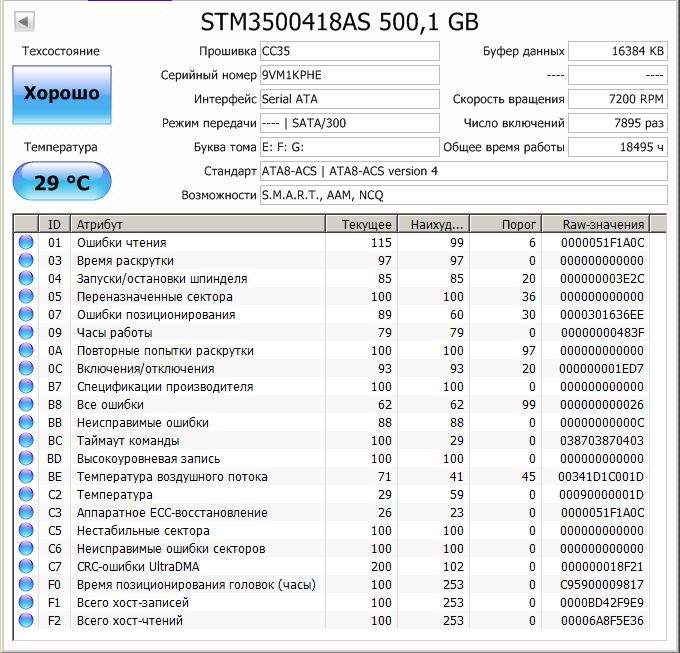Click the previous disk arrow button
The height and width of the screenshot is (653, 680).
coord(24,21)
